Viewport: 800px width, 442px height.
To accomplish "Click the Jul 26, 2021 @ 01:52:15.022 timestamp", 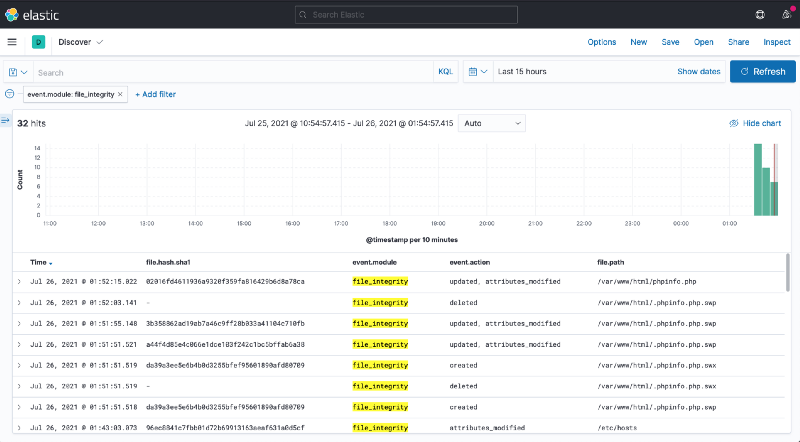I will coord(83,282).
